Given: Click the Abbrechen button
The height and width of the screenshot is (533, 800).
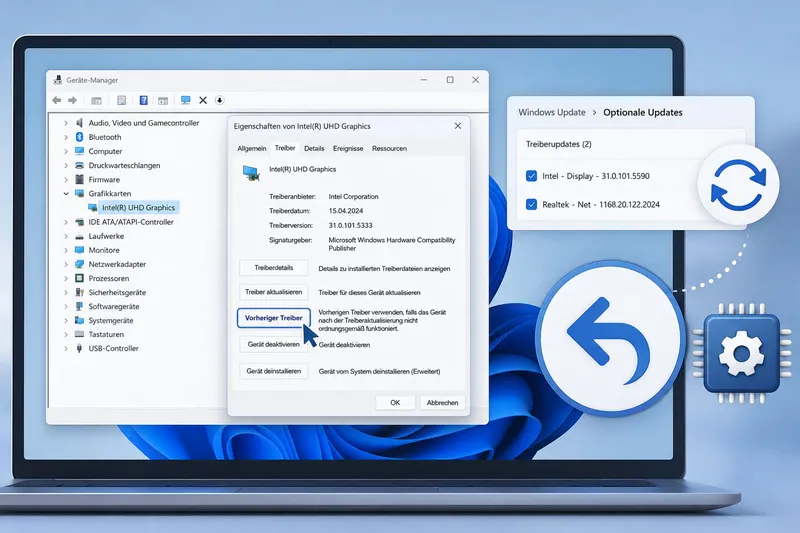Looking at the screenshot, I should (442, 402).
